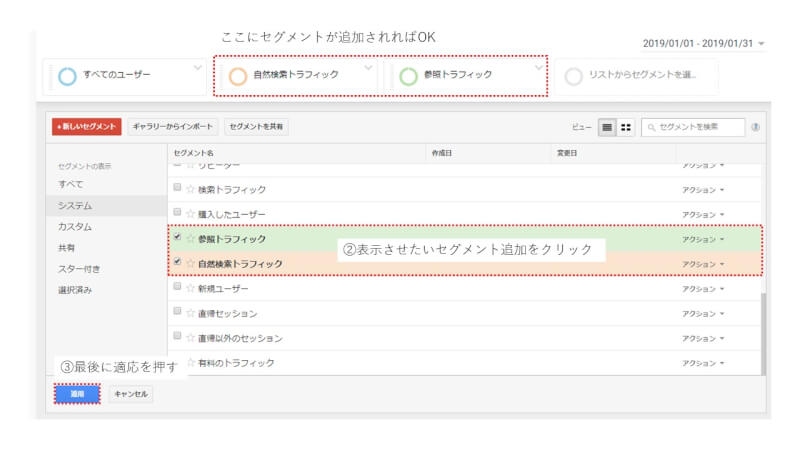Open アクション menu for 新規ユーザー

click(x=703, y=289)
